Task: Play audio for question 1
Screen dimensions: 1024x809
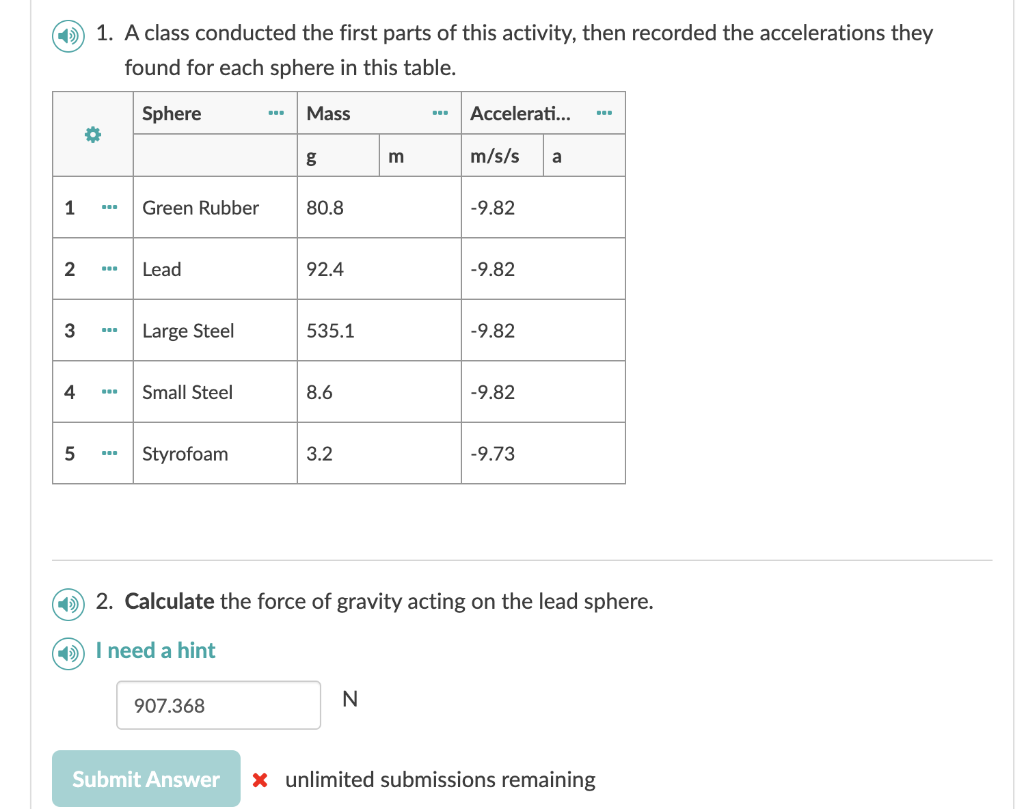Action: click(67, 33)
